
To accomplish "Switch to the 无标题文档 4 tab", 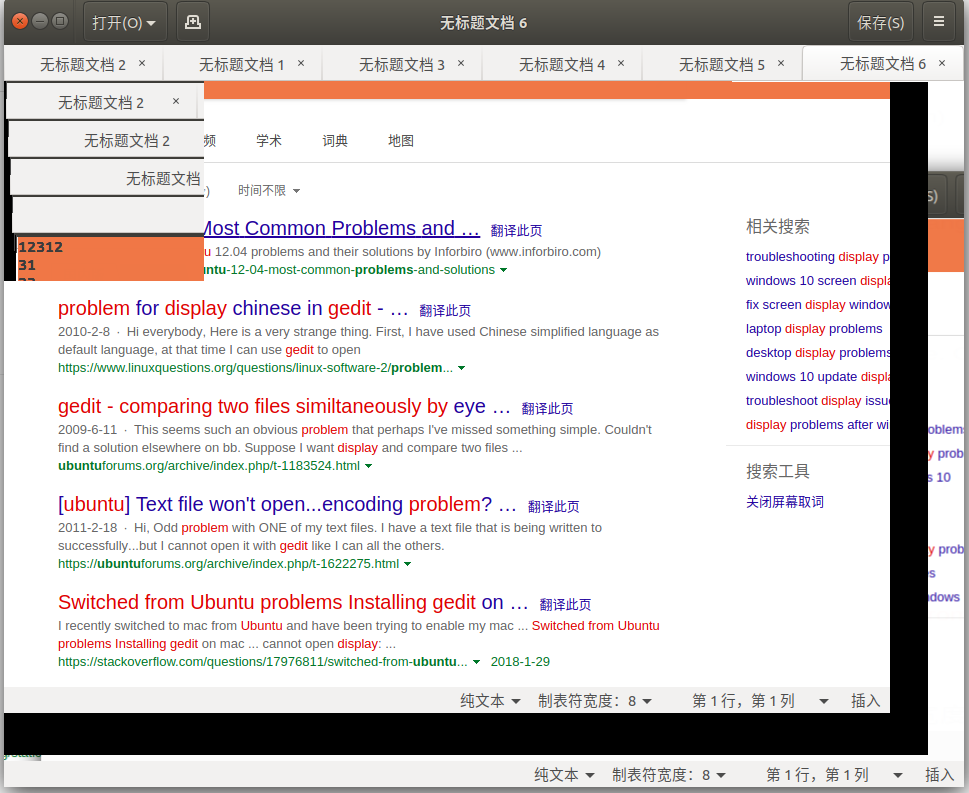I will click(562, 64).
